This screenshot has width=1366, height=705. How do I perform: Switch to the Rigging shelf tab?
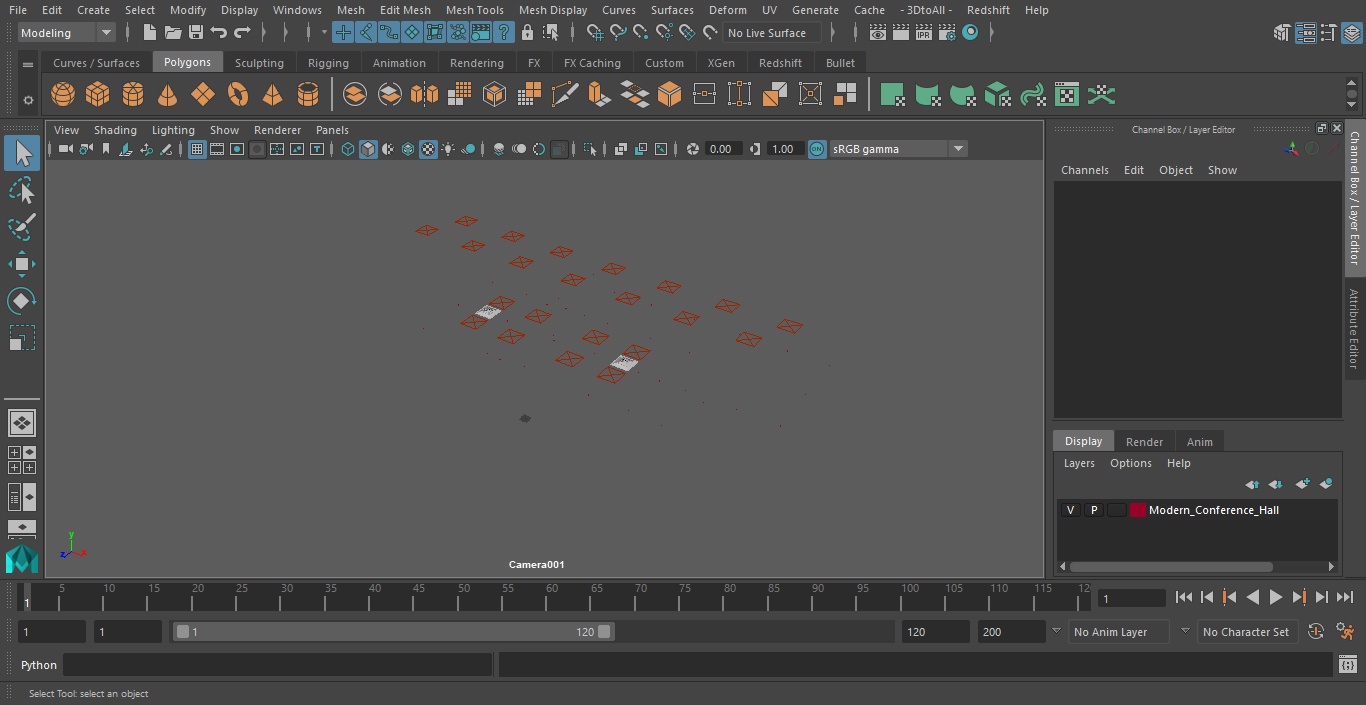(x=328, y=63)
